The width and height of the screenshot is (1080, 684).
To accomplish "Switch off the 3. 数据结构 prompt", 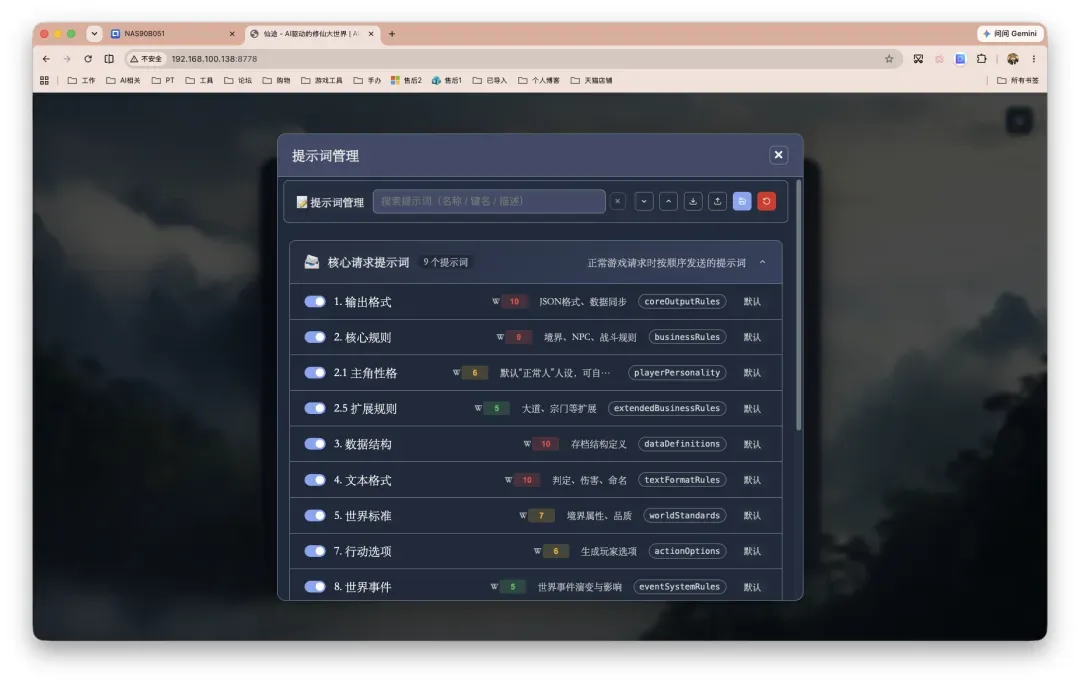I will pos(315,444).
